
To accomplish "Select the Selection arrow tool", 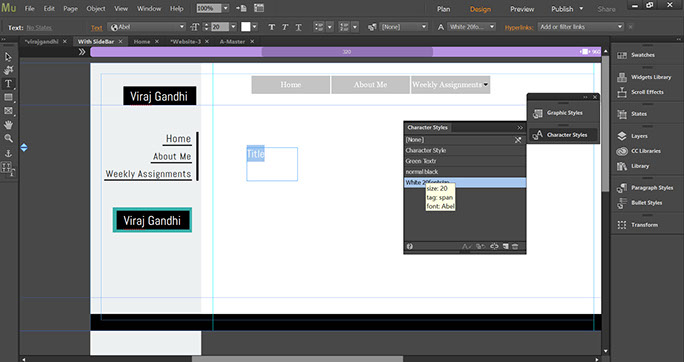I will tap(8, 57).
